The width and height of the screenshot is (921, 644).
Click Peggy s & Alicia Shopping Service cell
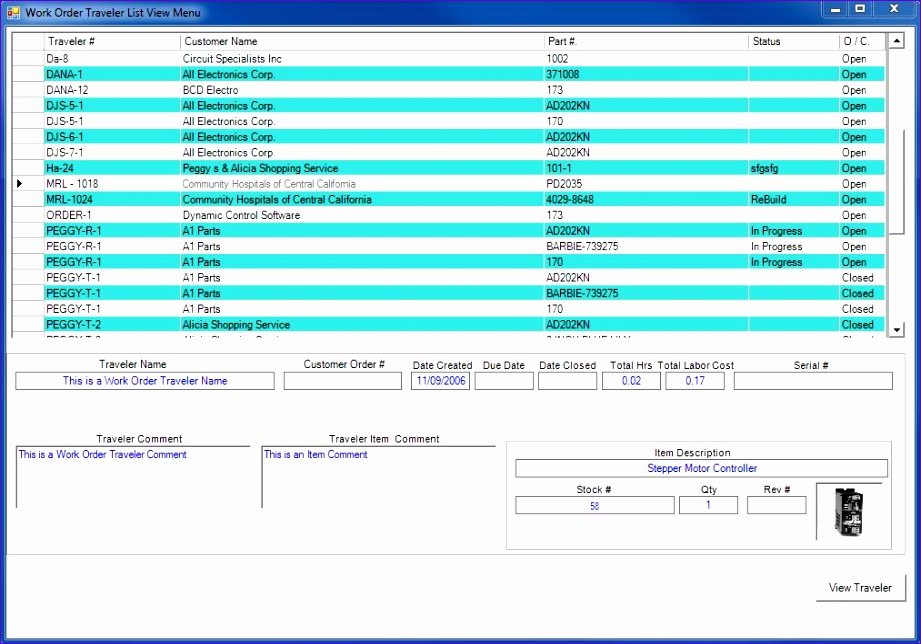(362, 168)
